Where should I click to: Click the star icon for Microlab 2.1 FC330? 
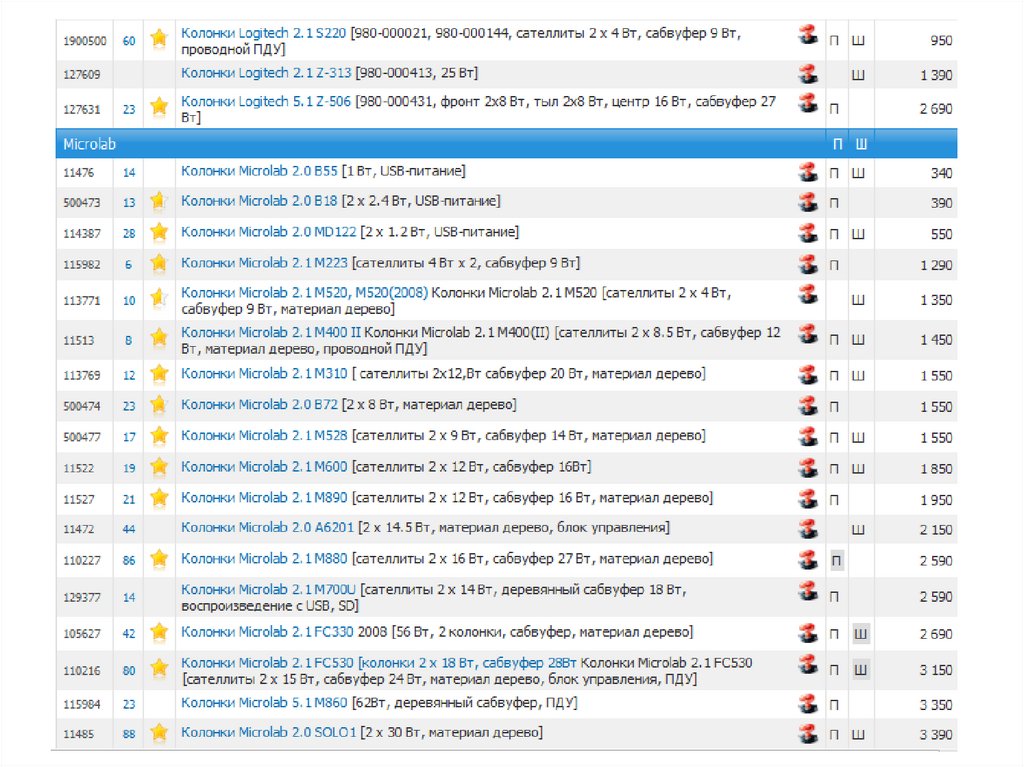coord(159,632)
